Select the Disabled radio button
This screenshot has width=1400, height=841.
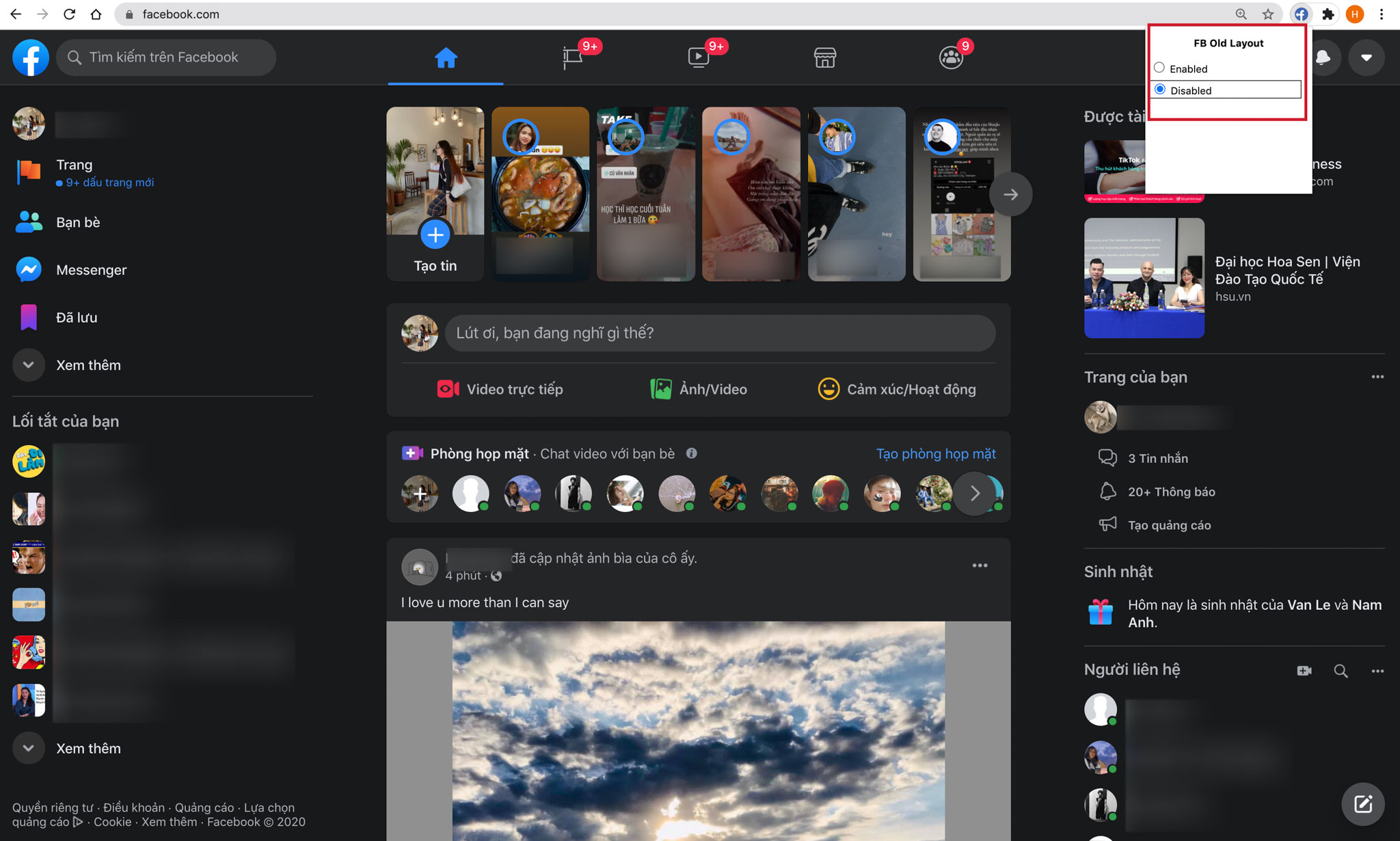click(x=1160, y=89)
